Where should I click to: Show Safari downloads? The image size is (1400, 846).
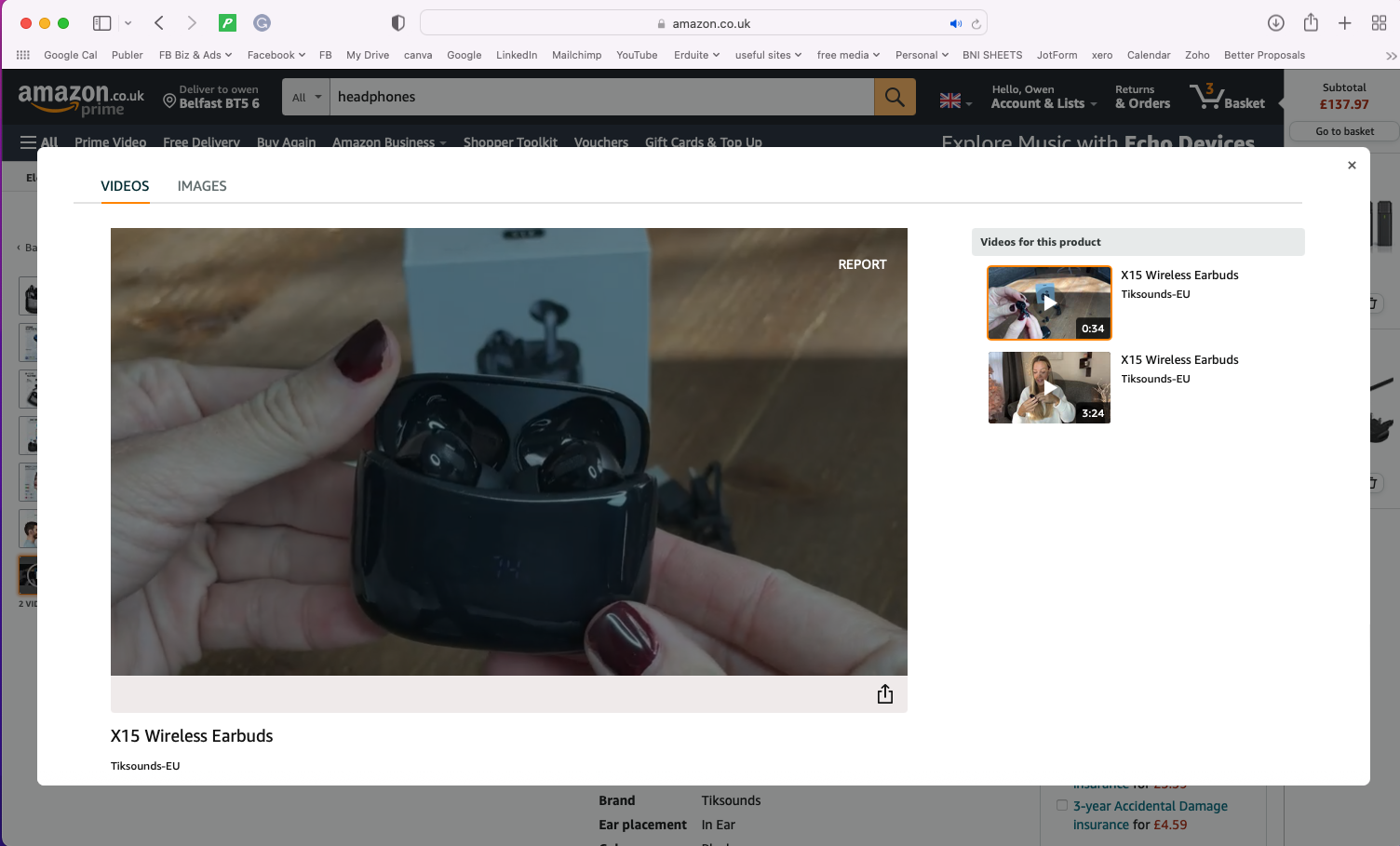1276,23
